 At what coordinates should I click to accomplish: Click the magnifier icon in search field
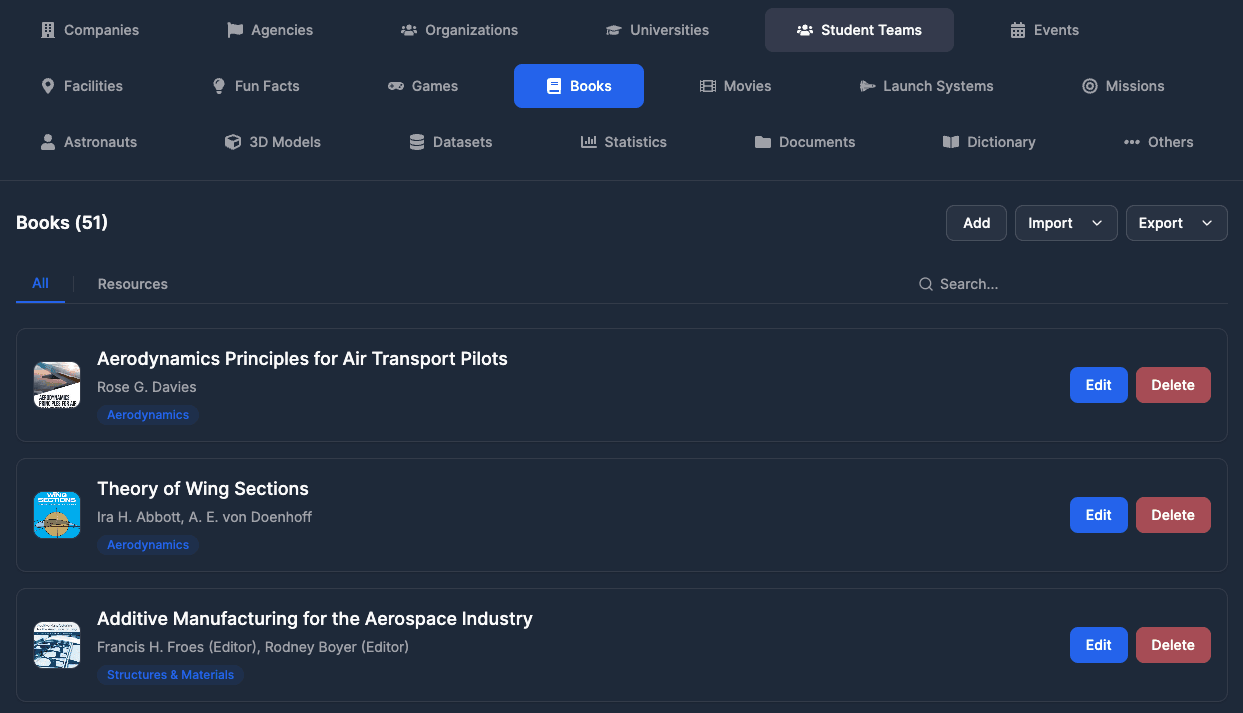(x=926, y=284)
